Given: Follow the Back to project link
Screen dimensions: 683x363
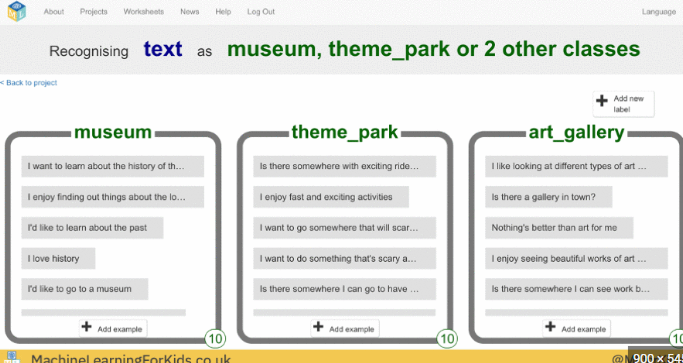Looking at the screenshot, I should 29,83.
